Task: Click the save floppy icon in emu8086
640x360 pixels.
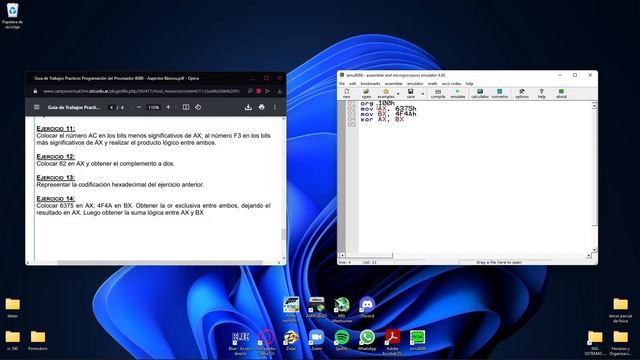Action: (x=411, y=93)
